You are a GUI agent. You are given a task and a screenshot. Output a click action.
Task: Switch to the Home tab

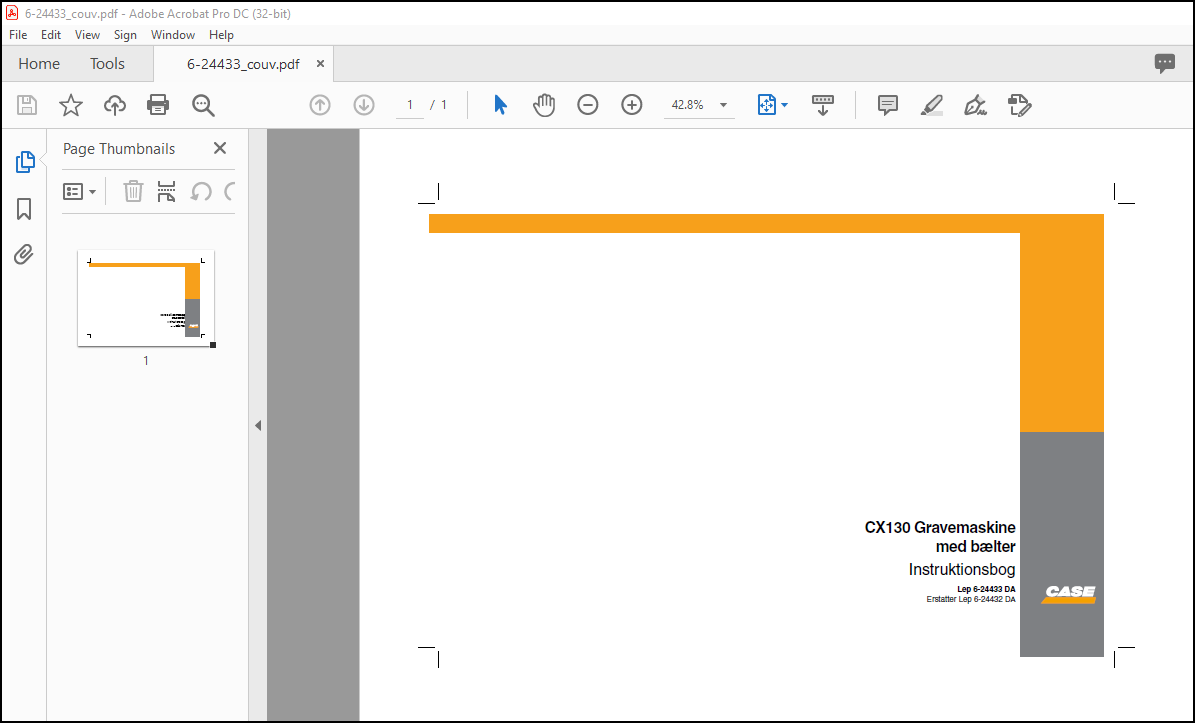pyautogui.click(x=39, y=64)
